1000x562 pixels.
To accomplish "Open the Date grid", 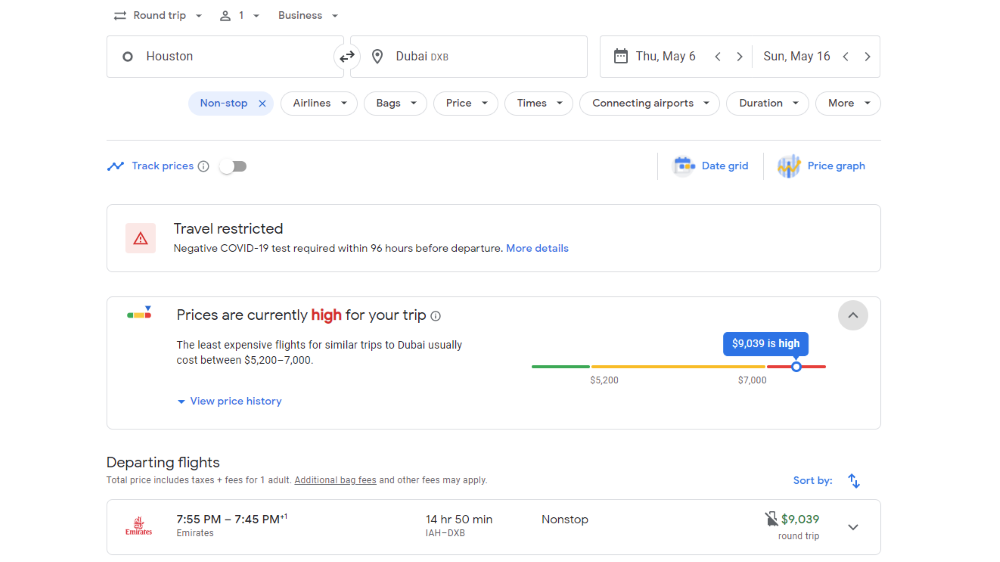I will click(x=710, y=166).
